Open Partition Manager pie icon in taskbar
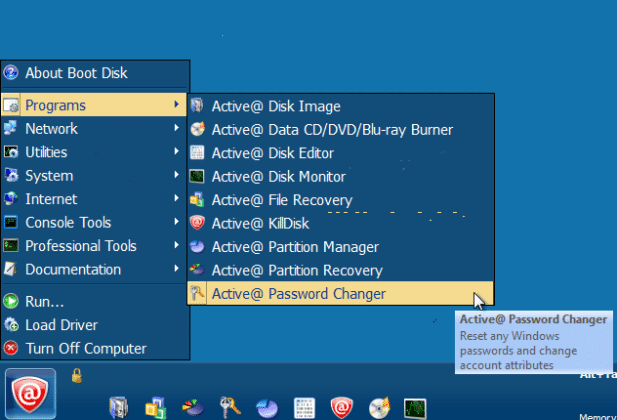 coord(267,408)
